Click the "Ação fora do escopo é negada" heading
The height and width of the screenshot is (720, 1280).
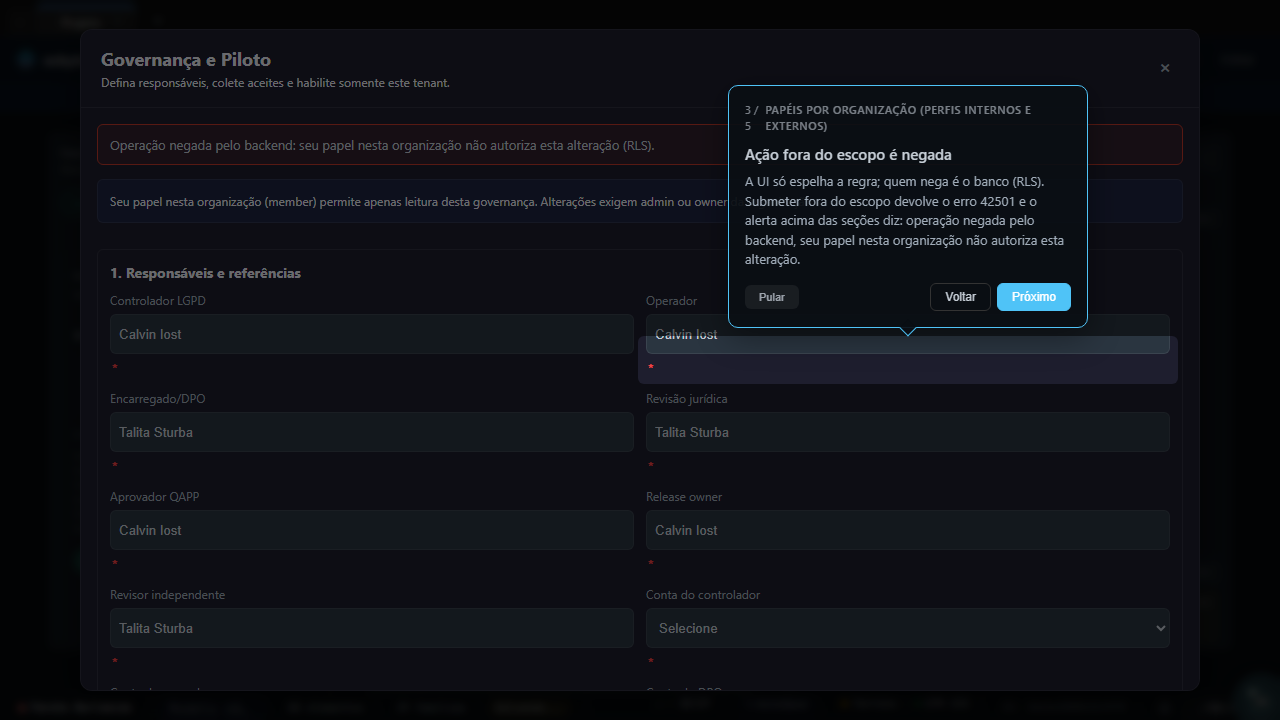848,155
